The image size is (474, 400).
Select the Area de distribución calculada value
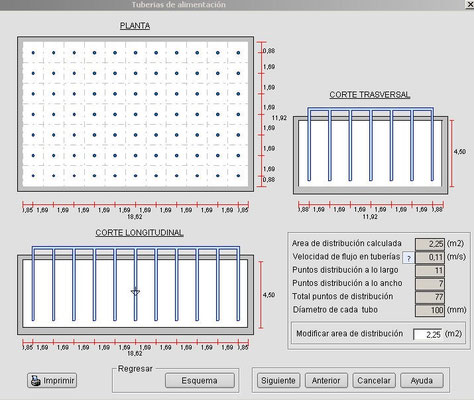(430, 244)
